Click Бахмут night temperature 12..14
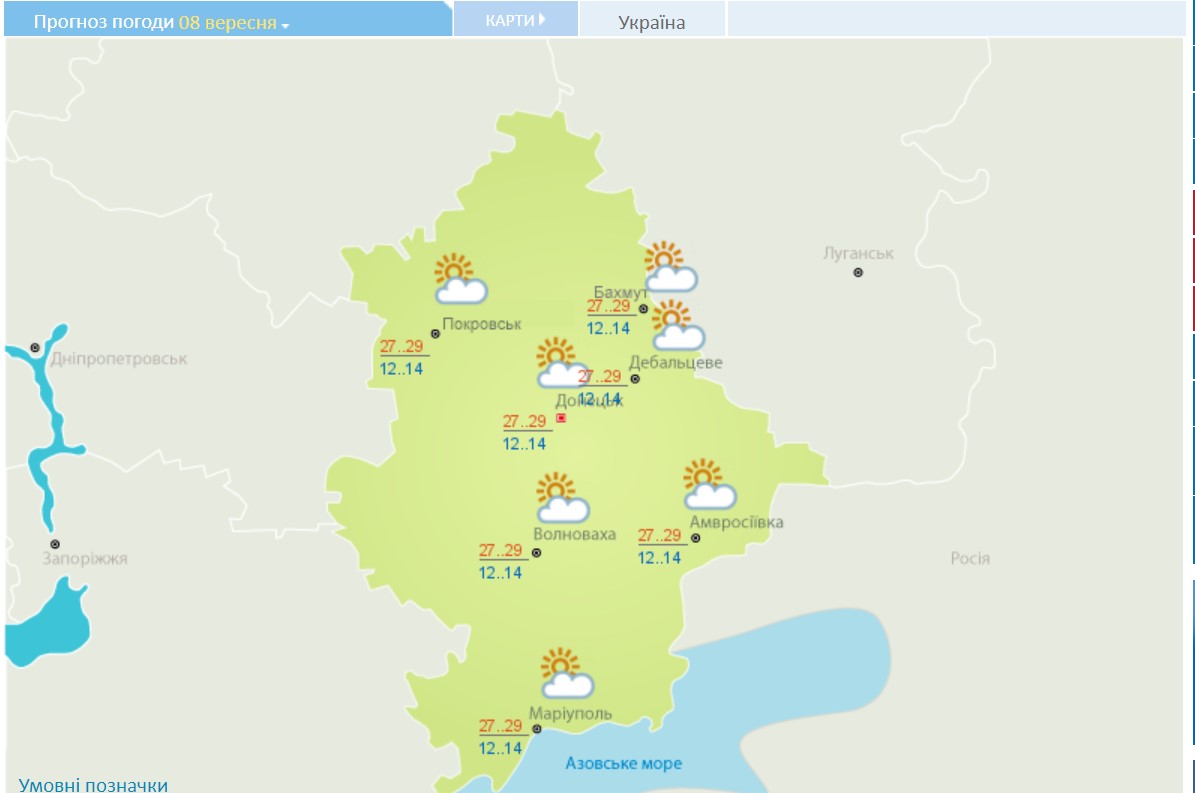The image size is (1195, 793). pyautogui.click(x=608, y=328)
